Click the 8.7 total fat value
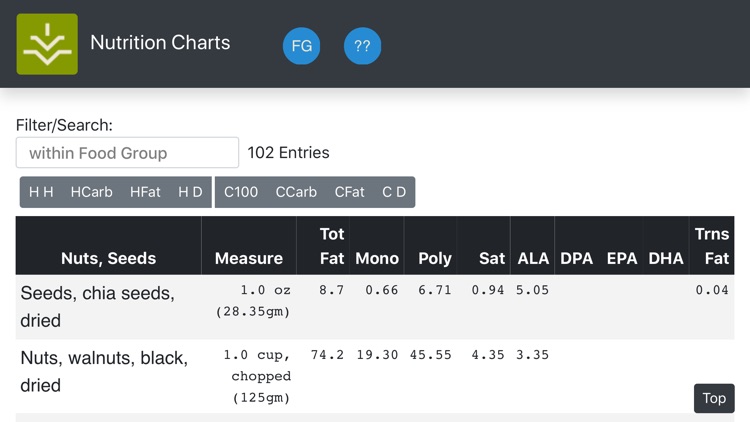Screen dimensions: 750x422 point(331,290)
